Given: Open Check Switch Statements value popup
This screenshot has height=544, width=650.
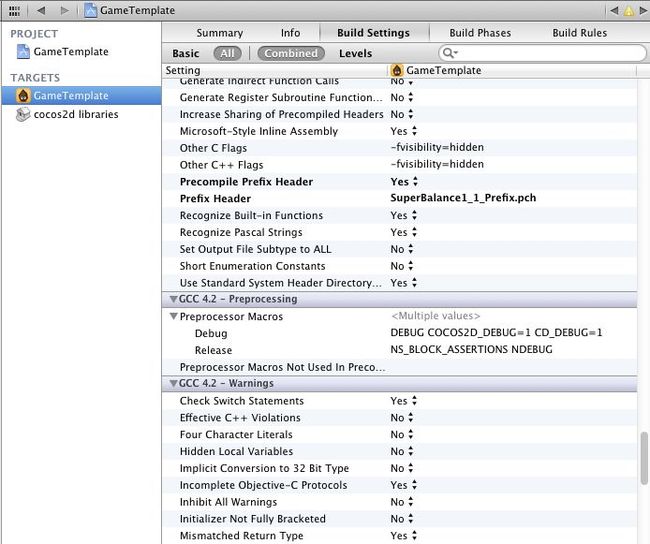Looking at the screenshot, I should click(403, 401).
